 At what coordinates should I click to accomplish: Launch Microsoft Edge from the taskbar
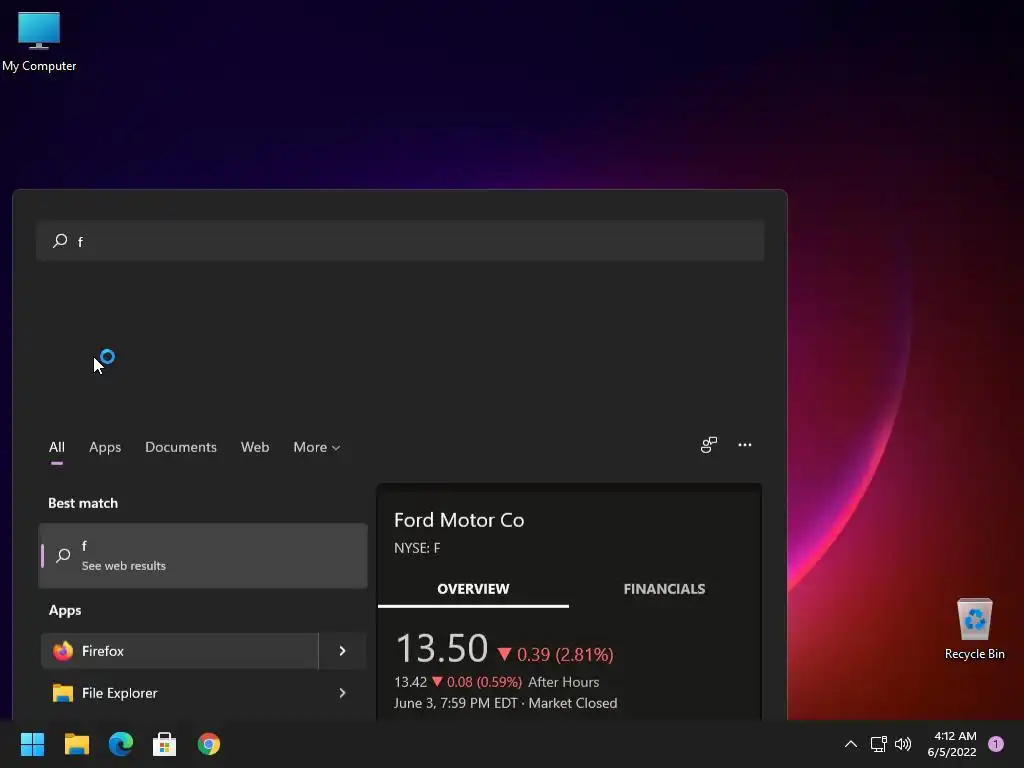pyautogui.click(x=121, y=744)
